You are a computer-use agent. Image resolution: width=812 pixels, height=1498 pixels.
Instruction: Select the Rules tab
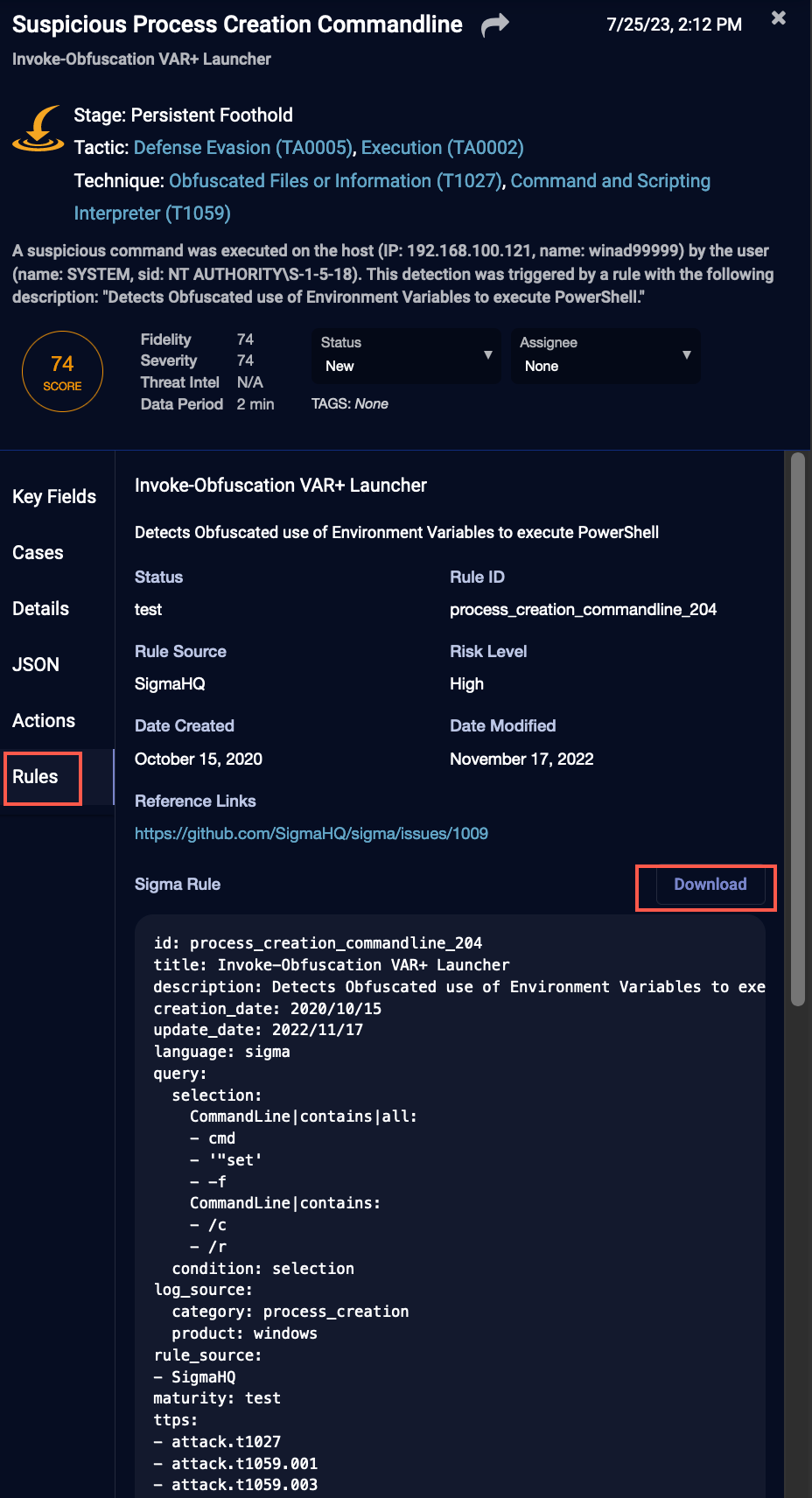tap(36, 777)
